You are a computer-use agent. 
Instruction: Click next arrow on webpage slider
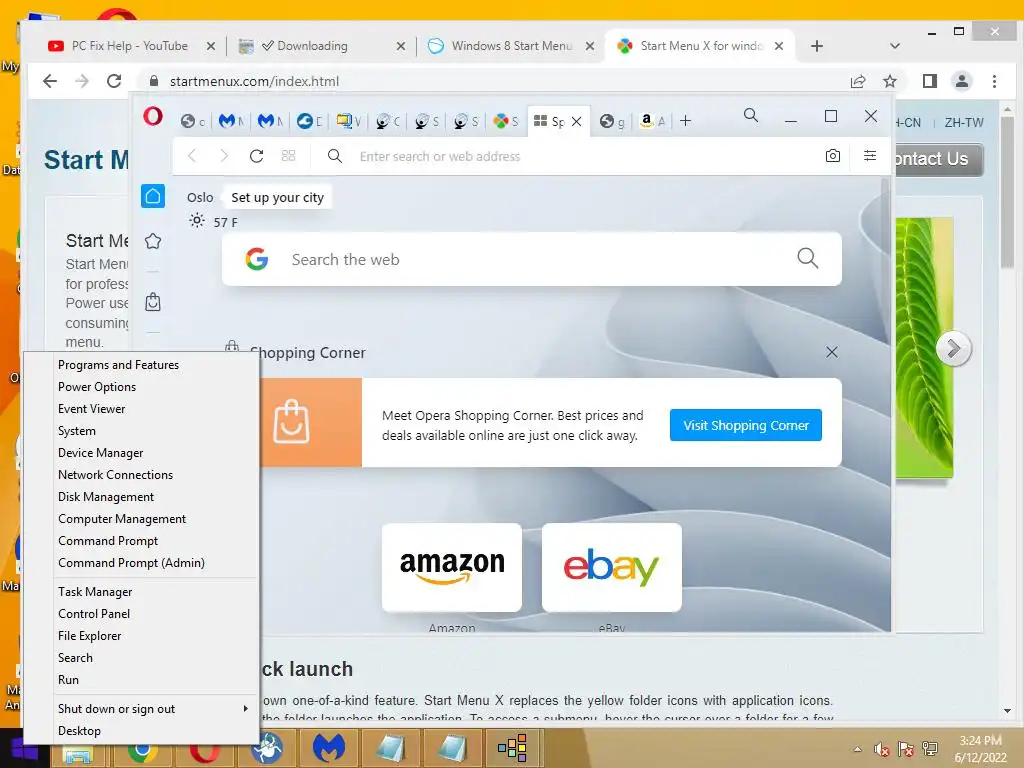953,349
